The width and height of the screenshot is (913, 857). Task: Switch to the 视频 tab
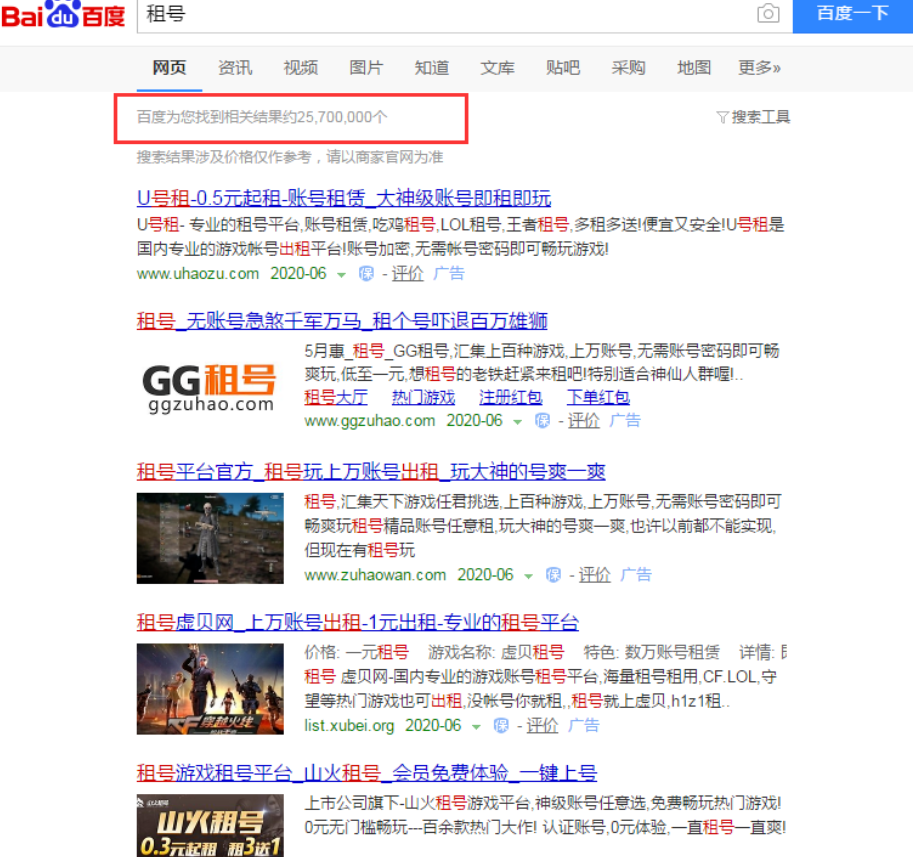[x=300, y=68]
